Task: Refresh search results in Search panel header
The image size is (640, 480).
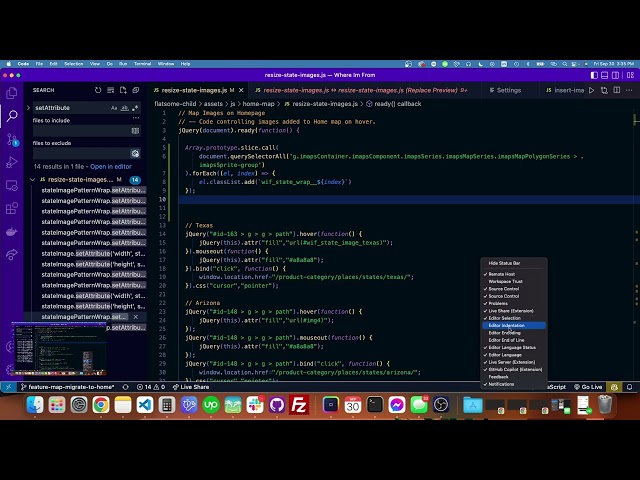Action: (x=98, y=90)
